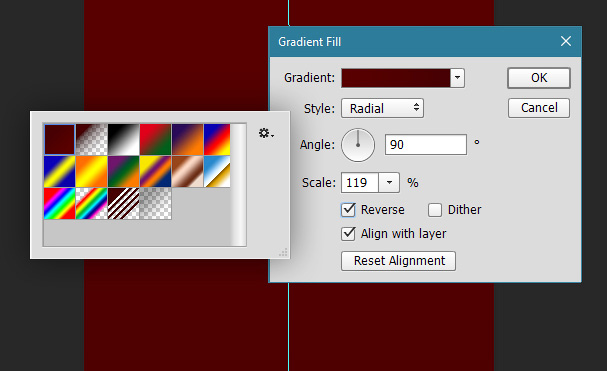Image resolution: width=607 pixels, height=371 pixels.
Task: Uncheck the Reverse checkbox
Action: coord(348,210)
